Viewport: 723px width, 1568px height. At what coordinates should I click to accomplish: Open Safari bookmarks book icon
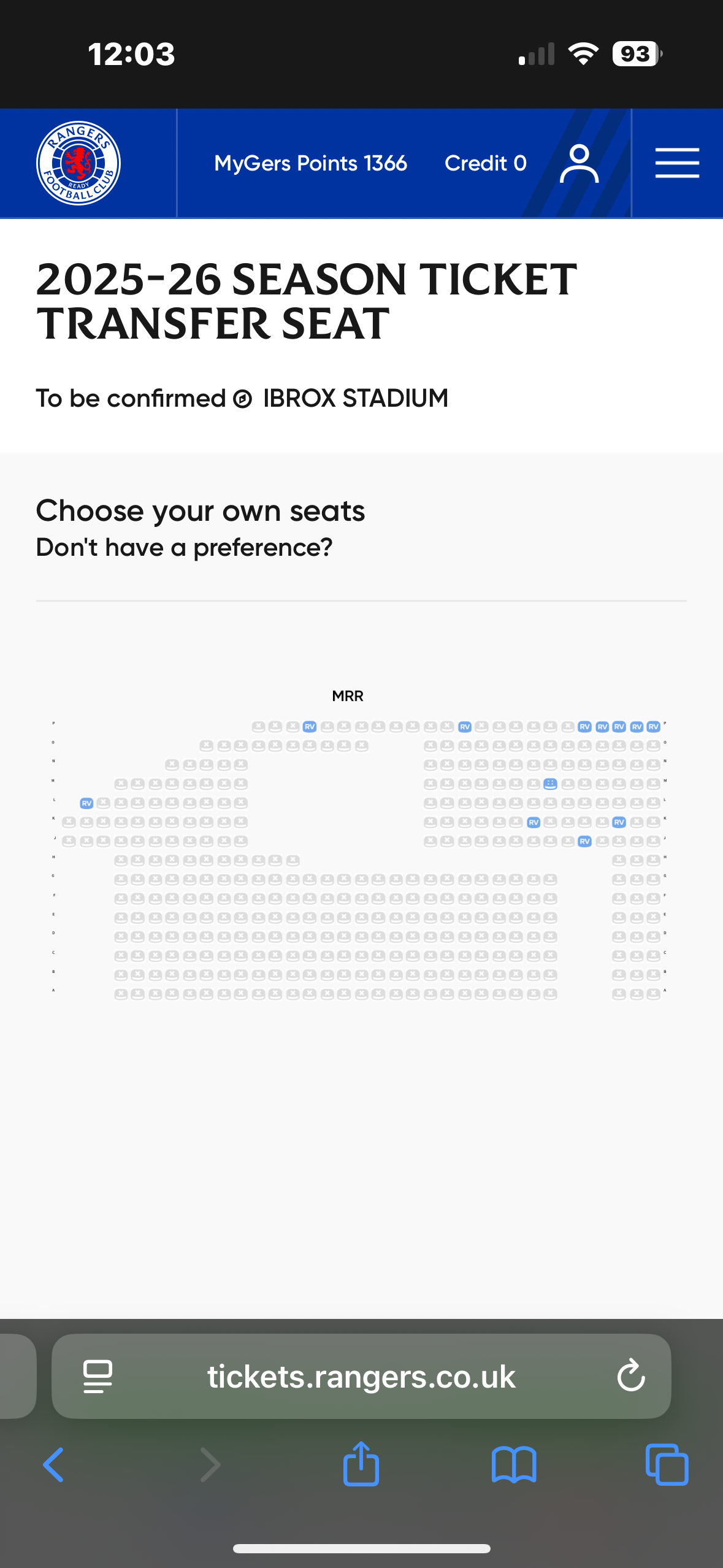(x=514, y=1465)
